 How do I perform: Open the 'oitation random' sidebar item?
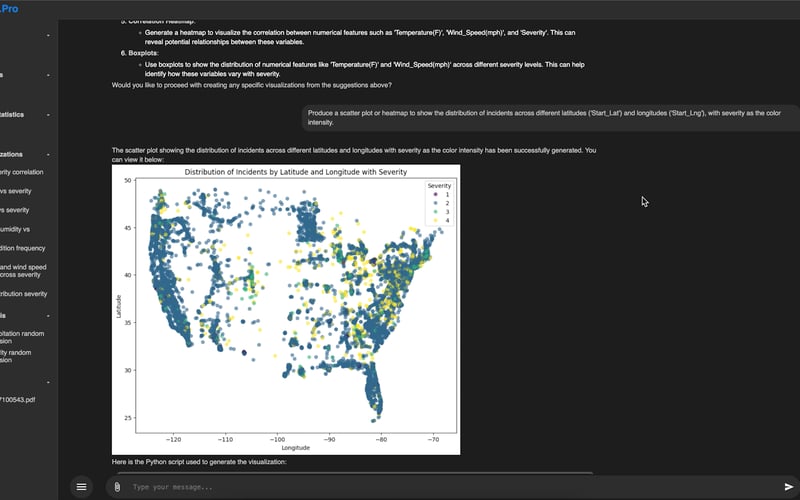coord(22,337)
